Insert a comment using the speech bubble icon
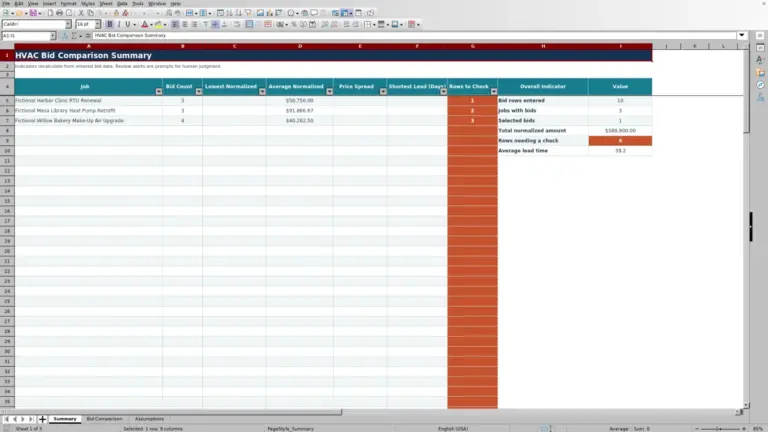Viewport: 768px width, 432px height. click(314, 13)
